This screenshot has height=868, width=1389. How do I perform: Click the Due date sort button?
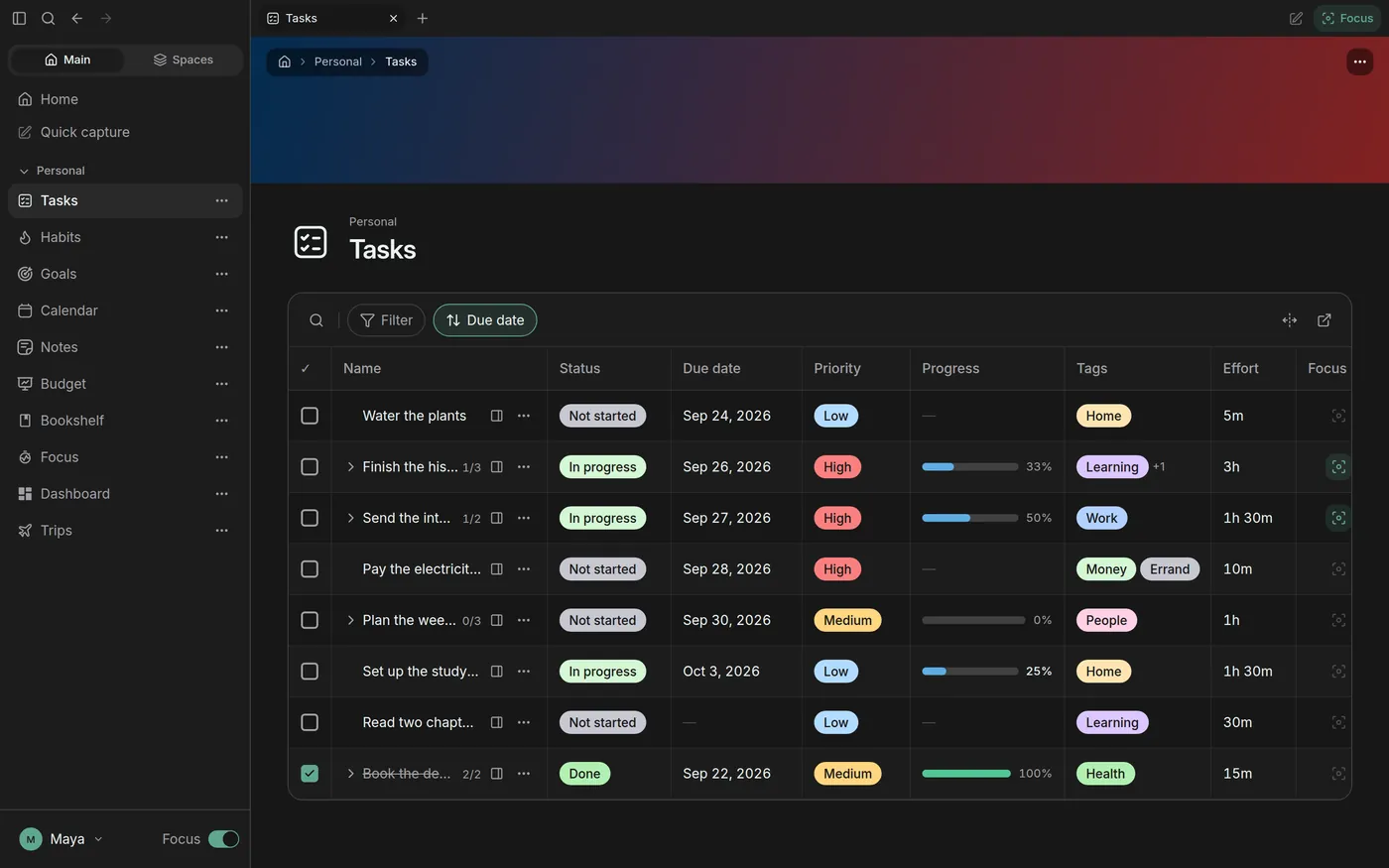tap(485, 320)
